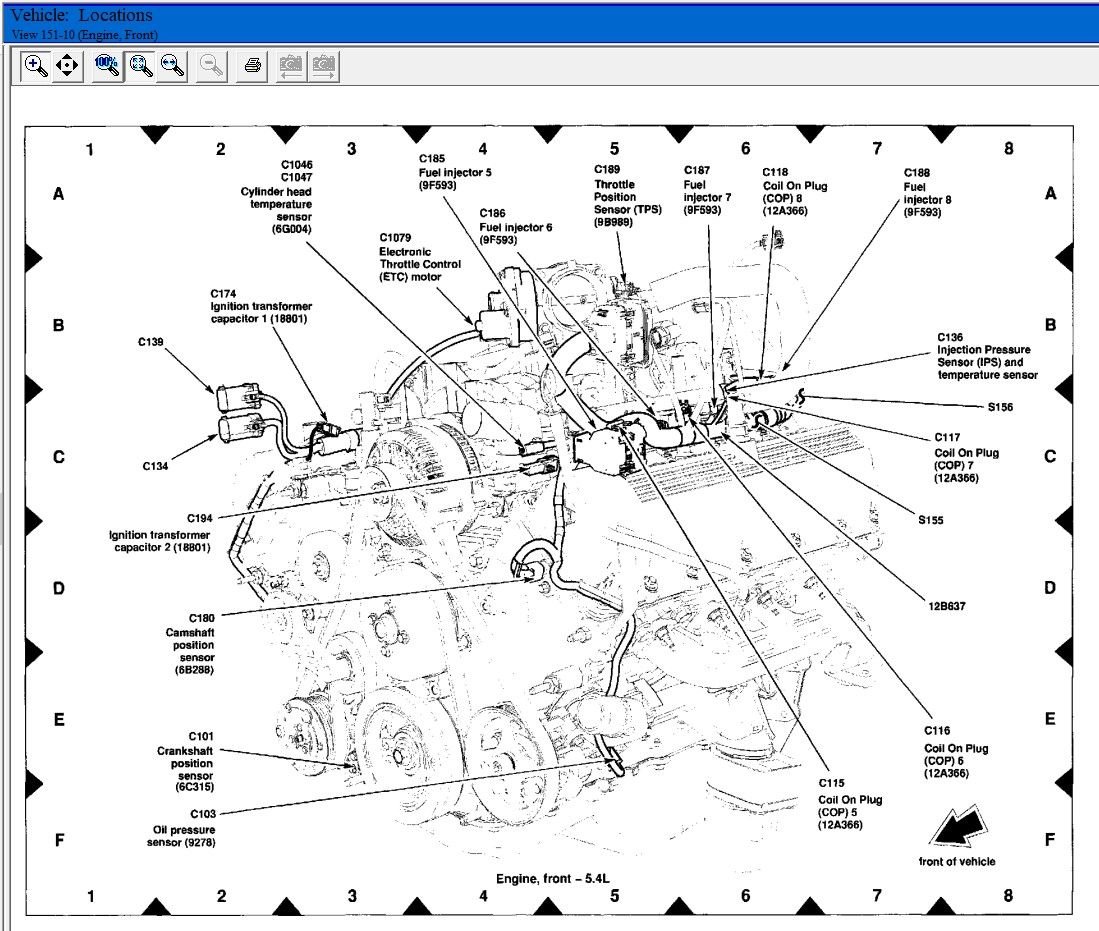Click the C136 Injection Pressure Sensor label

(987, 356)
